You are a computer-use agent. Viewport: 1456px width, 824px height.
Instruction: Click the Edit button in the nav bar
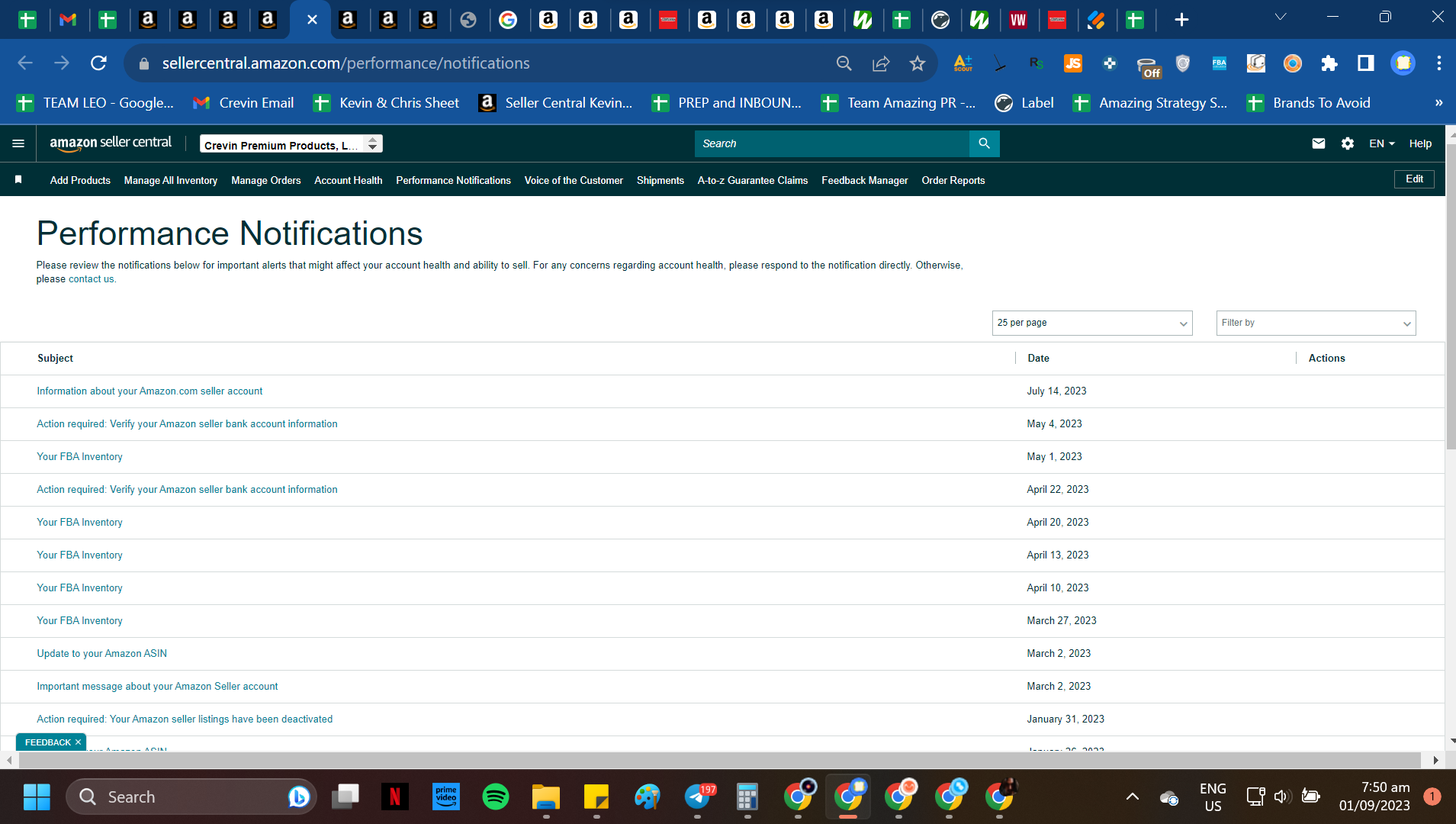[x=1414, y=179]
